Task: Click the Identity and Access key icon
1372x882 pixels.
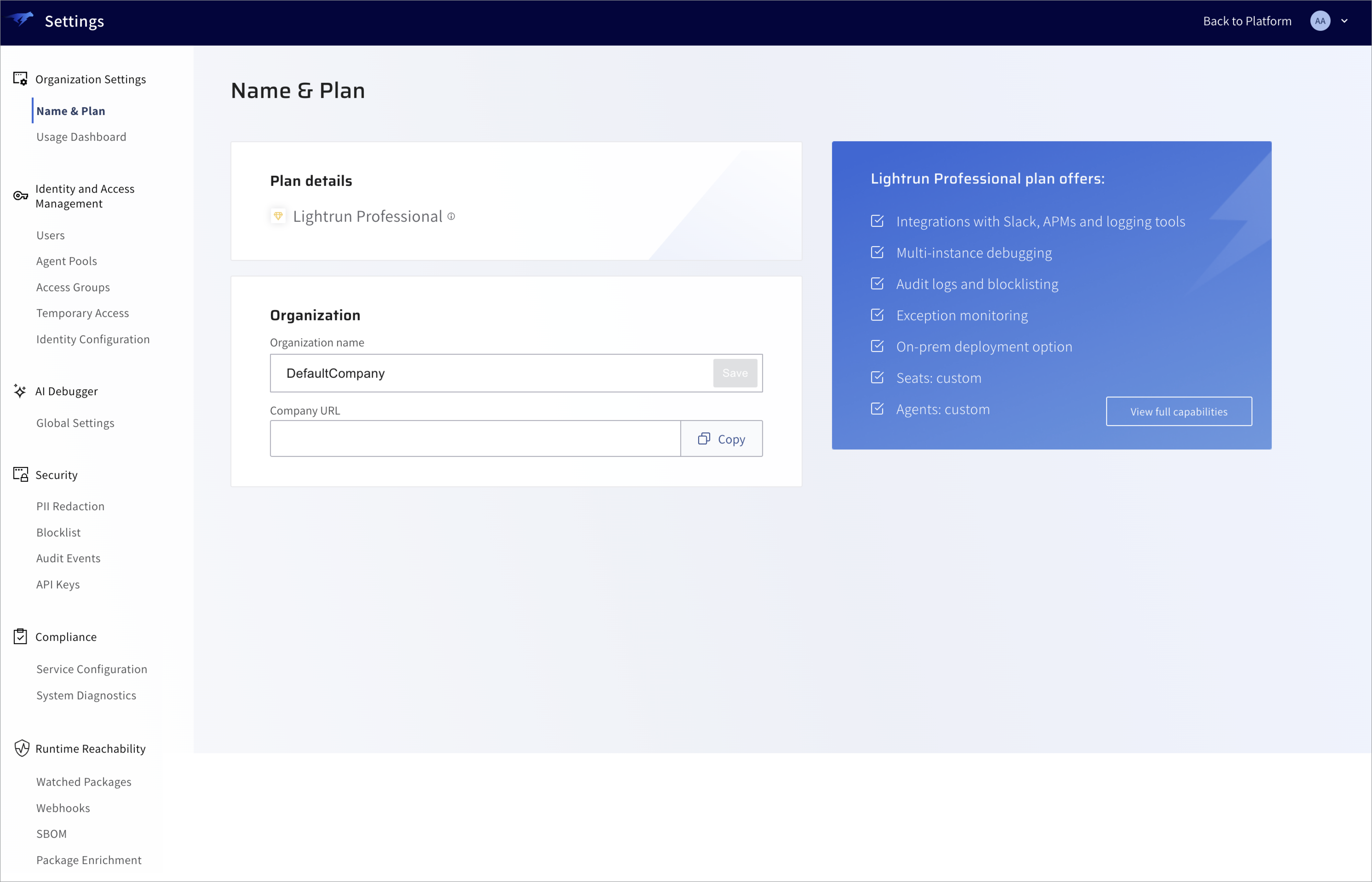Action: 21,196
